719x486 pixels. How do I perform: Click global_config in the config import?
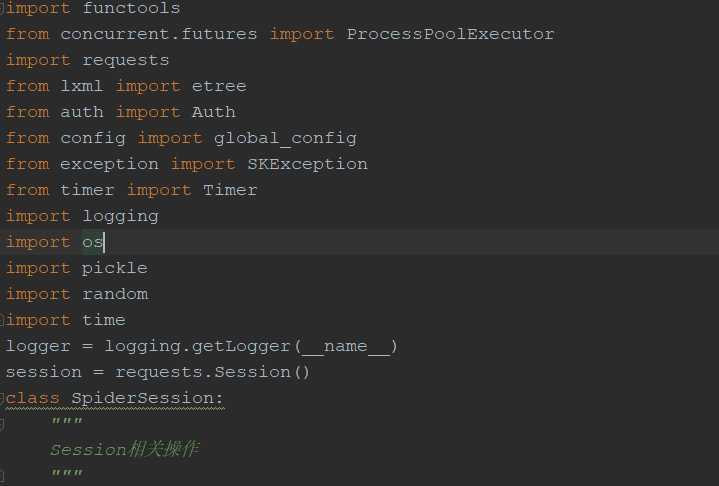(285, 138)
